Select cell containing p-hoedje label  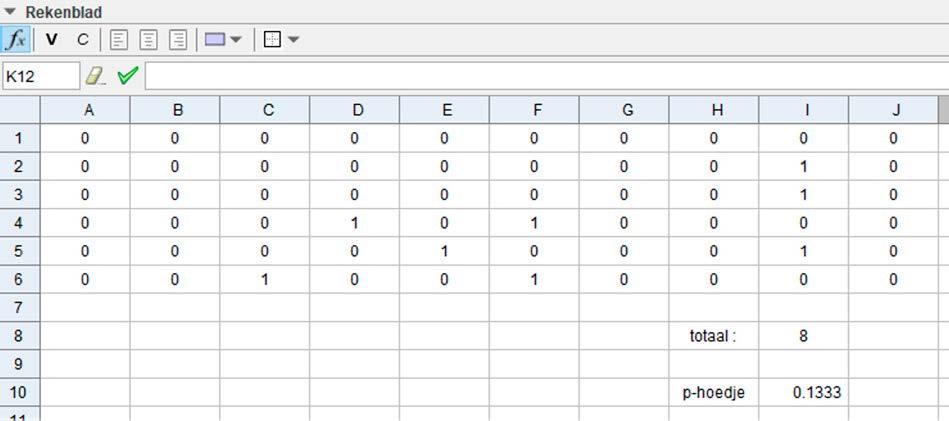pos(713,393)
